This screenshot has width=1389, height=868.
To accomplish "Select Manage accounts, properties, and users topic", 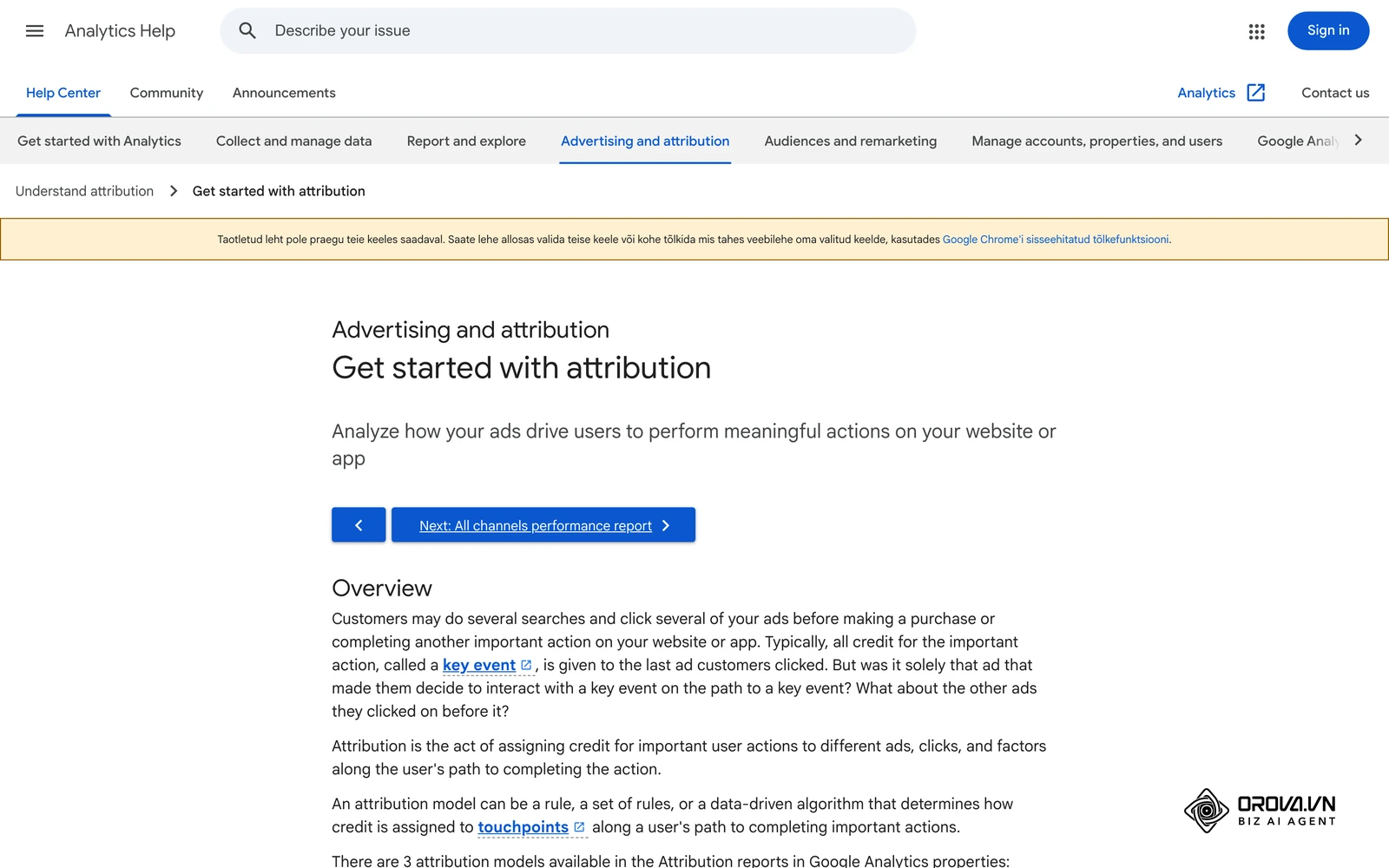I will [1097, 141].
